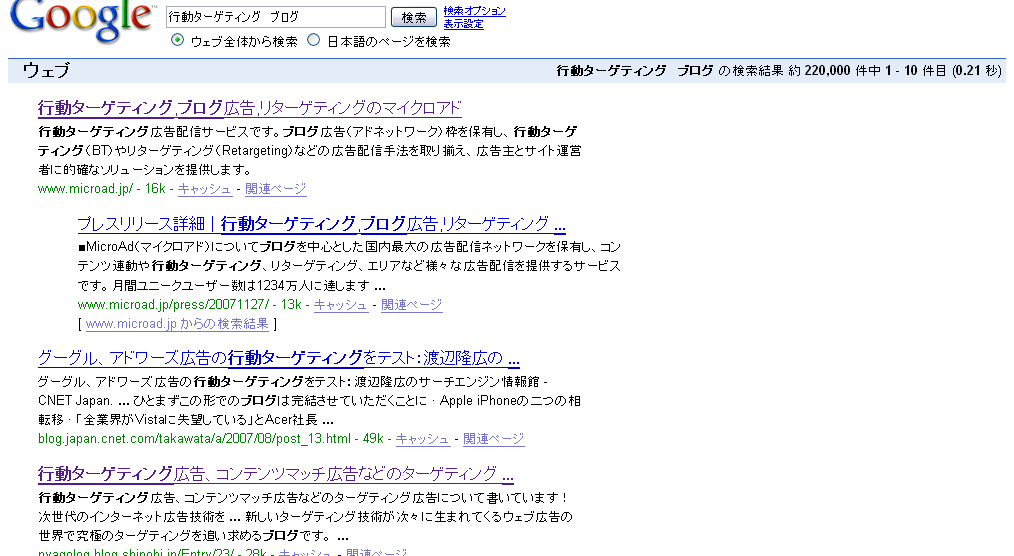Open 関連ページ link for www.microad.jp/ result
The image size is (1014, 556).
[275, 189]
